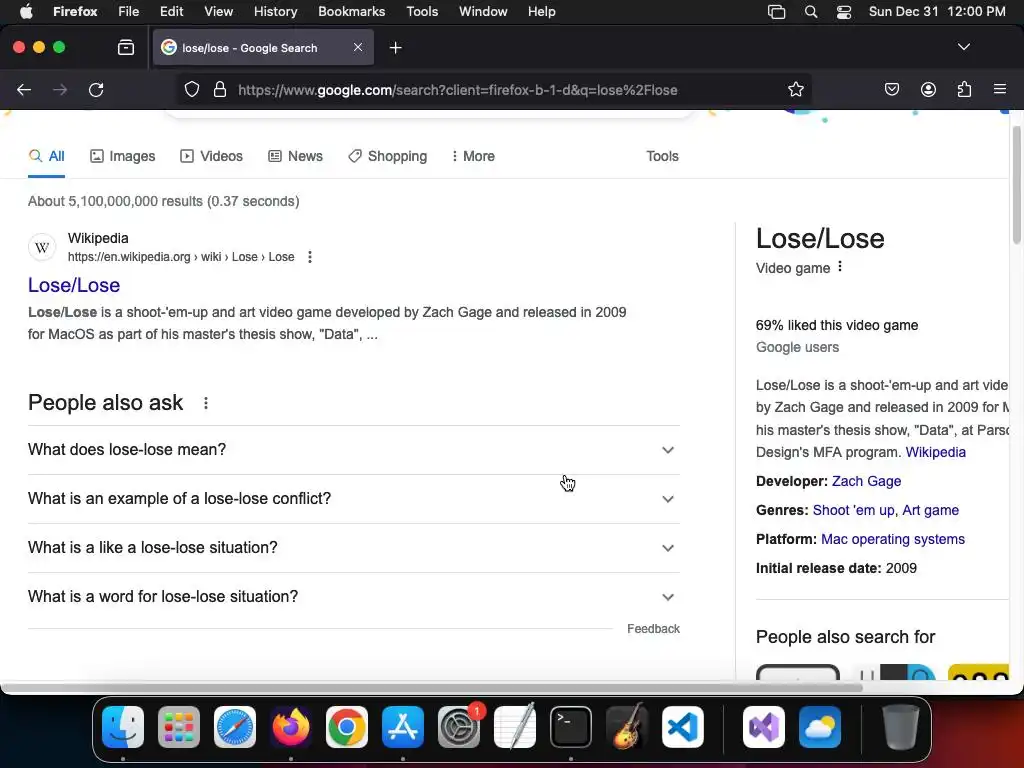Open Launchpad from the dock
Screen dimensions: 1024x768
tap(179, 726)
